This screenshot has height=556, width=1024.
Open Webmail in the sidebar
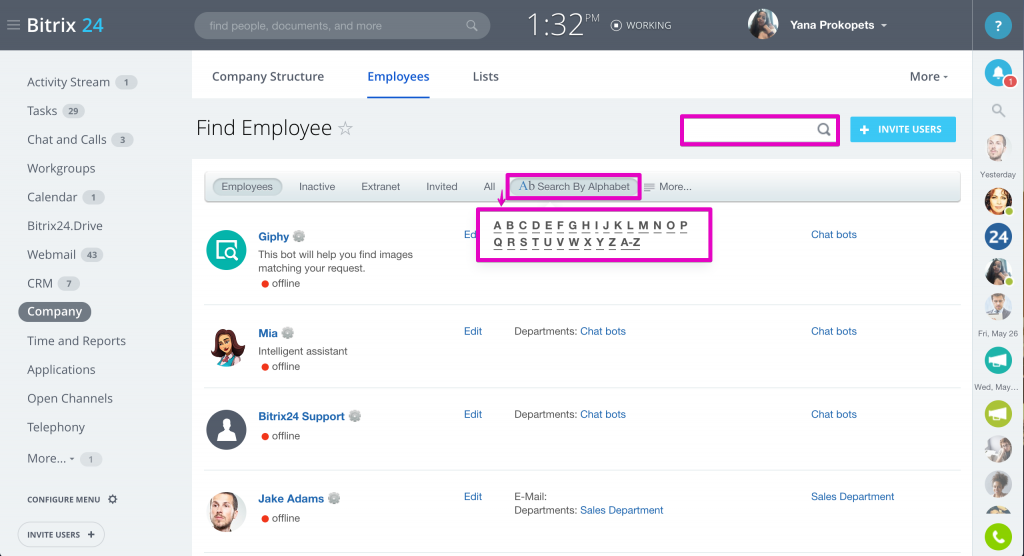(x=52, y=254)
